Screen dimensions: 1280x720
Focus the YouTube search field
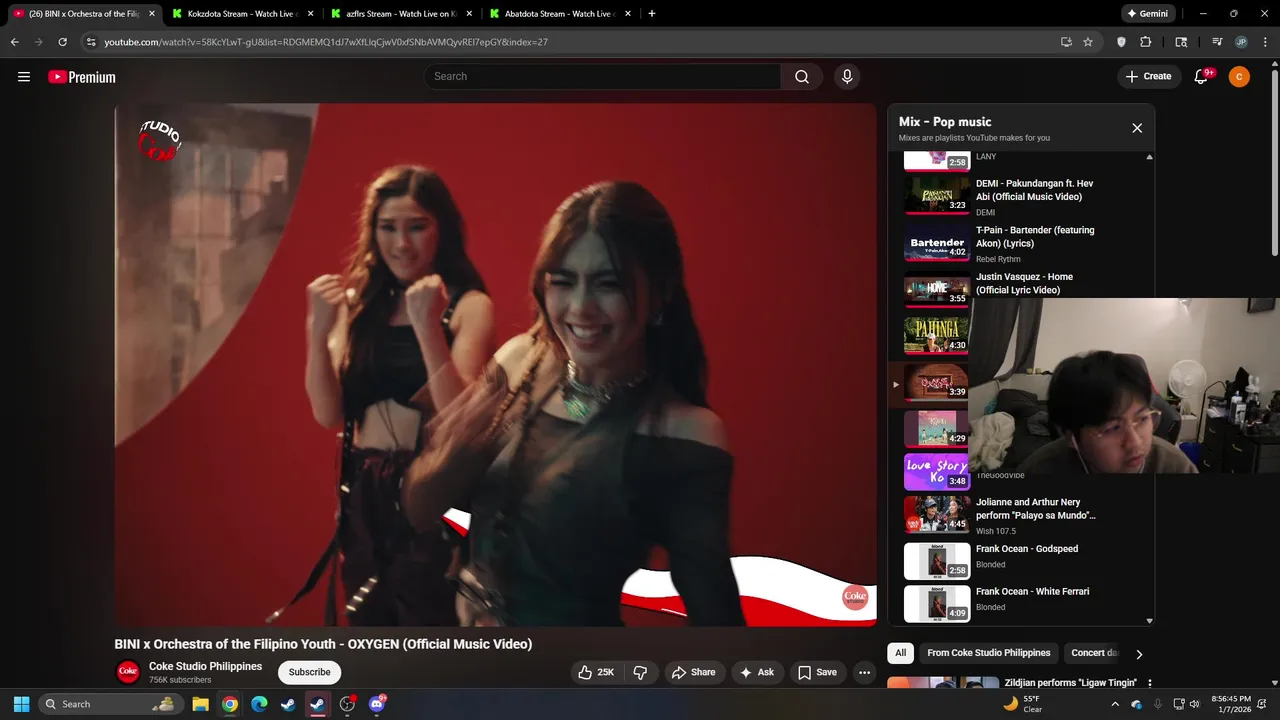point(602,77)
